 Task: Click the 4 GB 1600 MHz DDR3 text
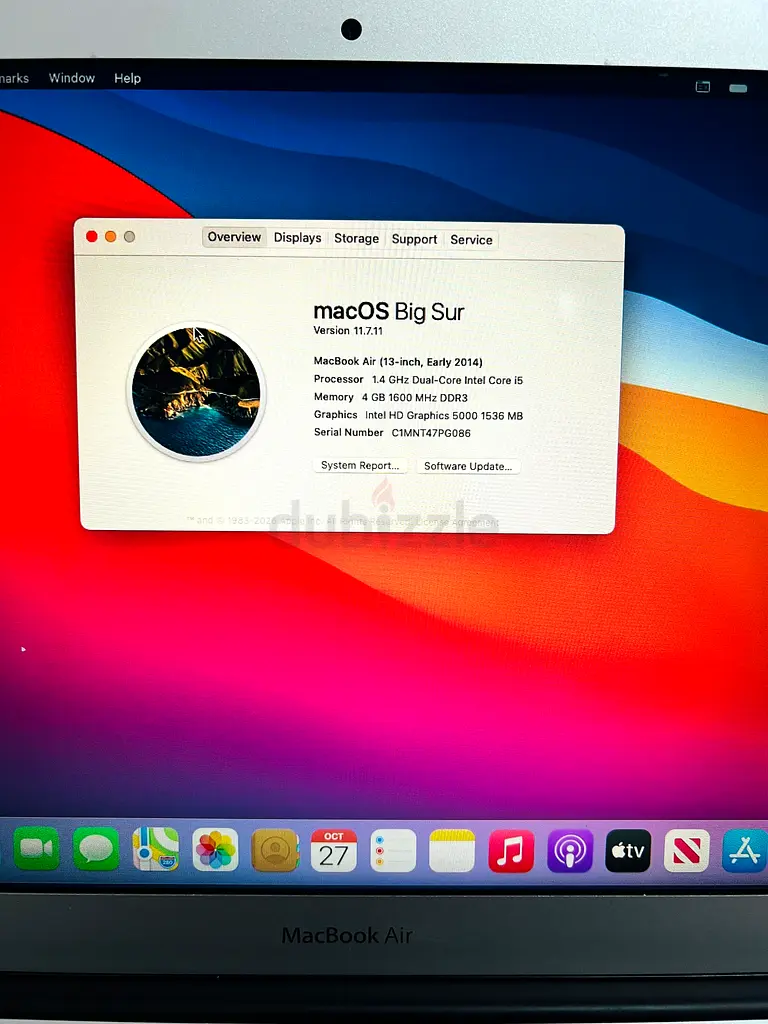[415, 398]
